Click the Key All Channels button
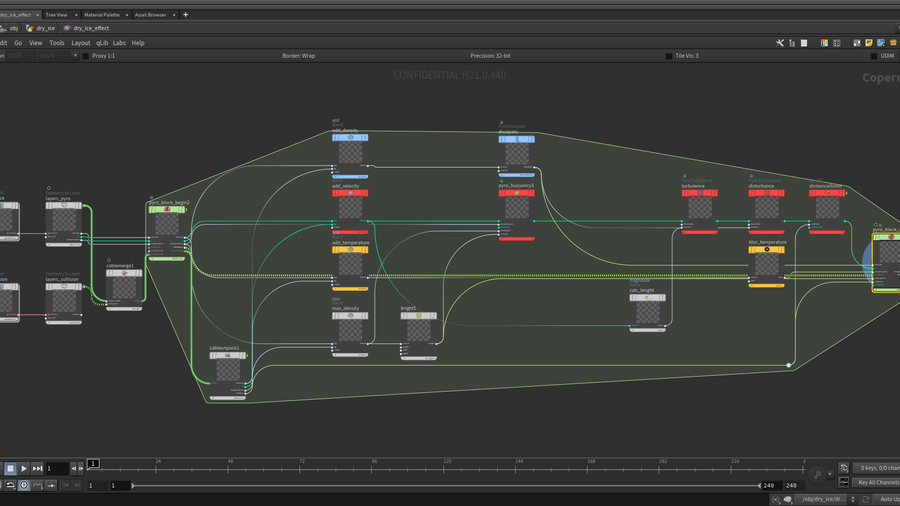The width and height of the screenshot is (900, 506). click(877, 482)
